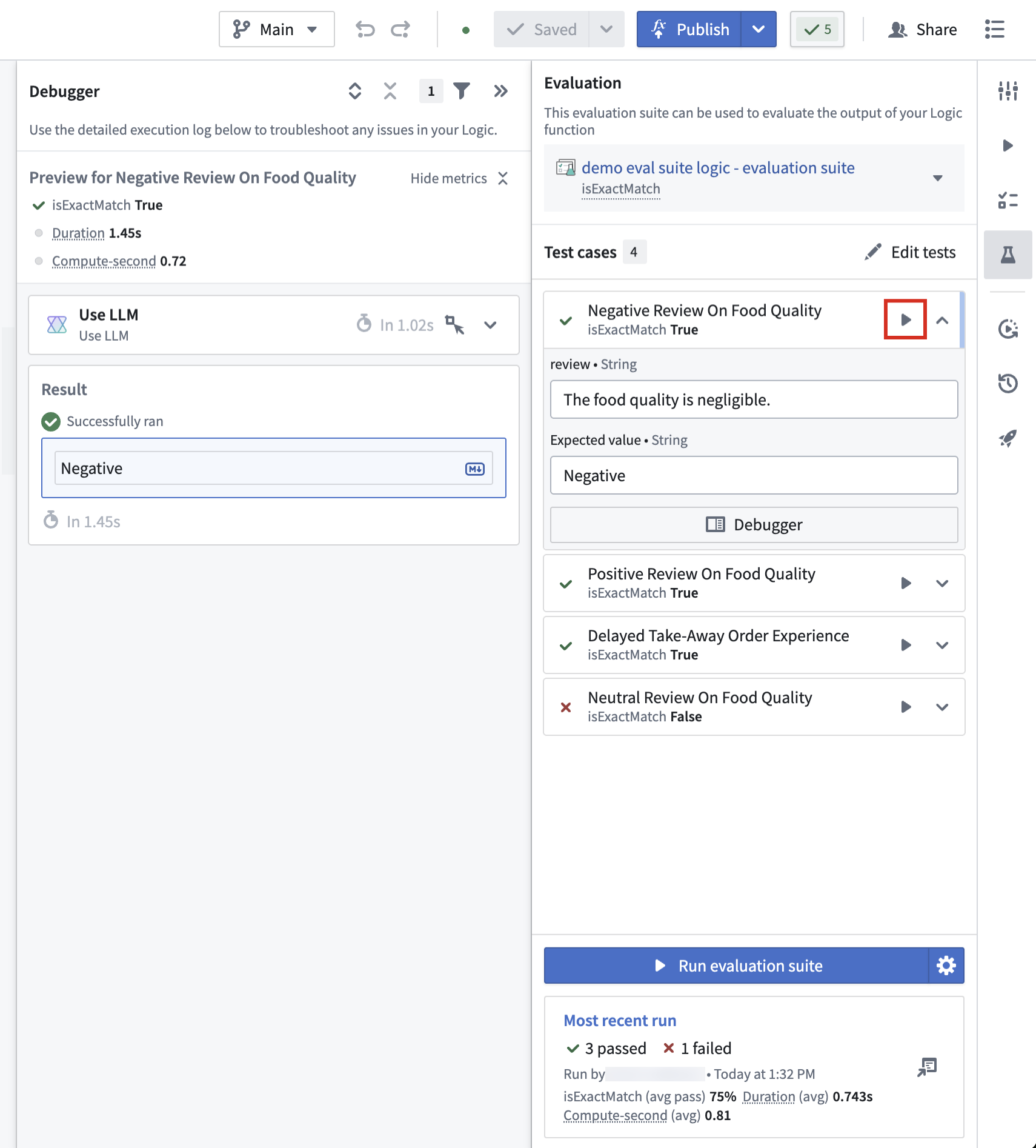Click the undo arrow in toolbar
Viewport: 1036px width, 1148px height.
pos(365,29)
